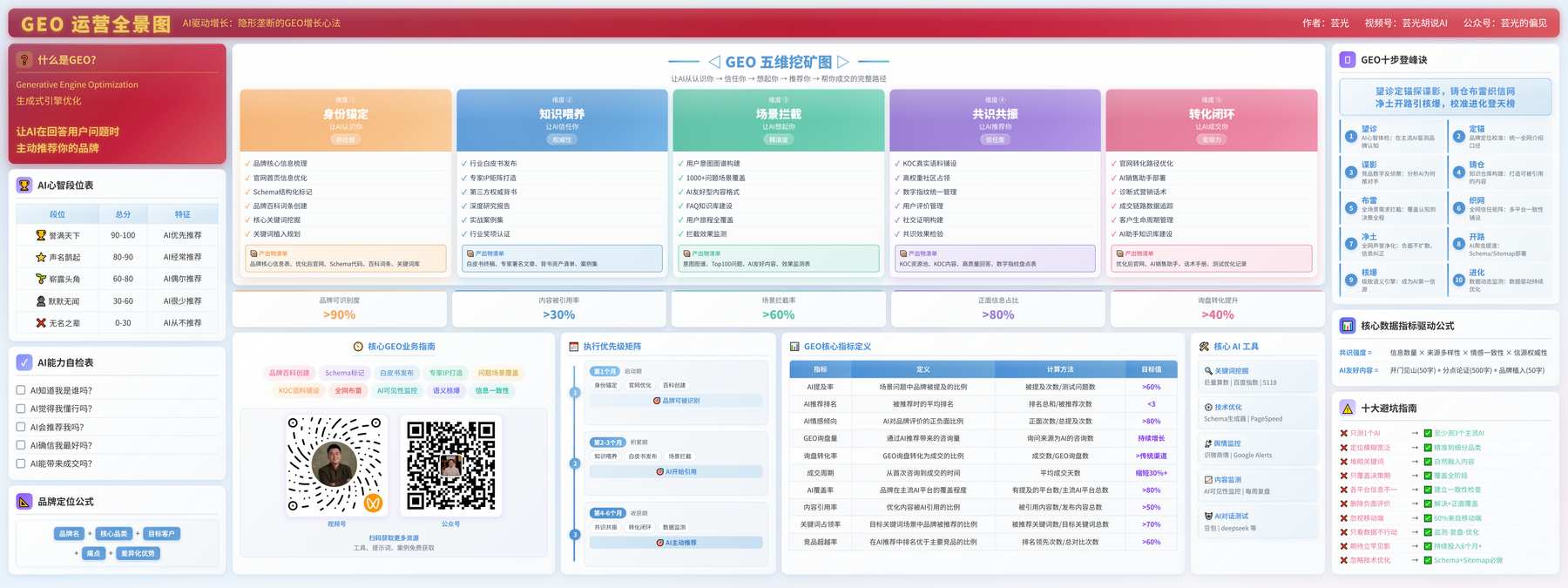Select the 场景拦截 dimension card header
This screenshot has width=1568, height=588.
tap(779, 120)
